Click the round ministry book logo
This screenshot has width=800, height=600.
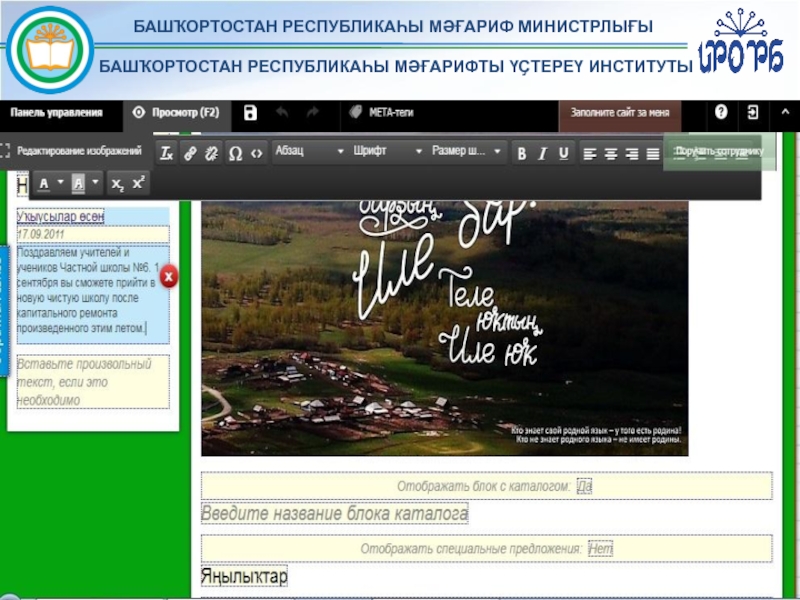50,49
